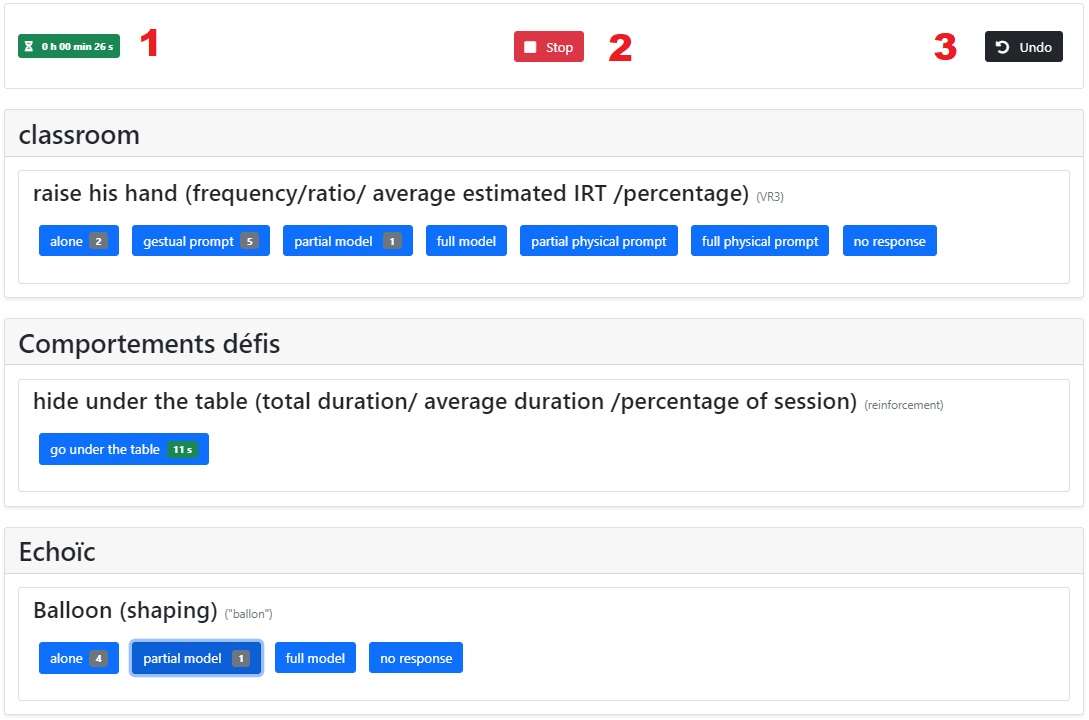
Task: Click the white square stop icon
Action: pyautogui.click(x=530, y=47)
